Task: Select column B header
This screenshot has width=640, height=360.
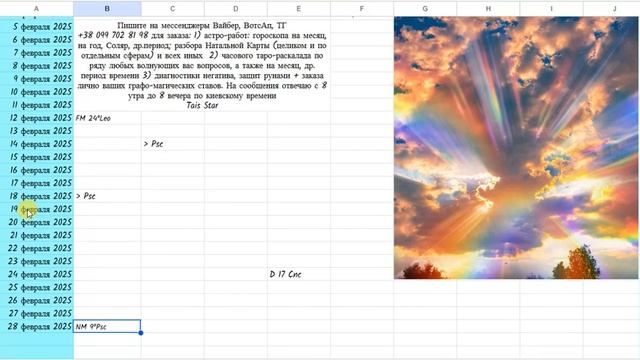Action: tap(107, 9)
